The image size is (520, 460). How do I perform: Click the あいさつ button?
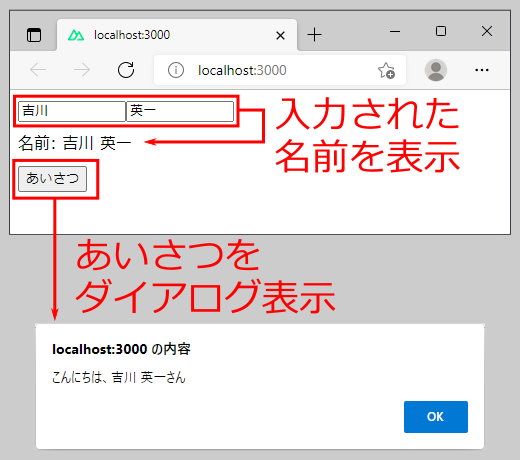(x=53, y=179)
